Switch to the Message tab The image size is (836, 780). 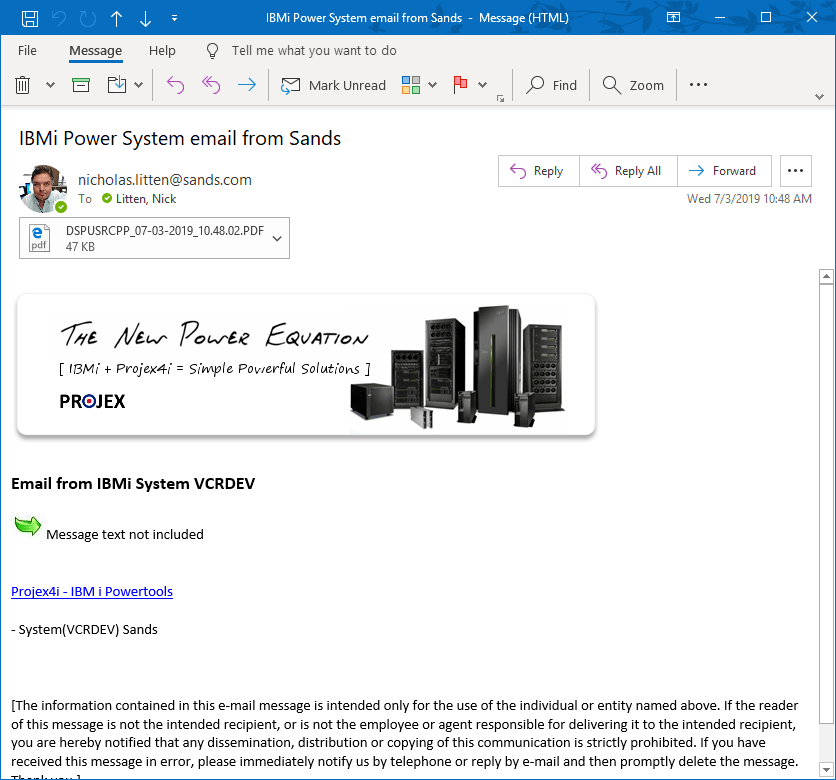(95, 51)
